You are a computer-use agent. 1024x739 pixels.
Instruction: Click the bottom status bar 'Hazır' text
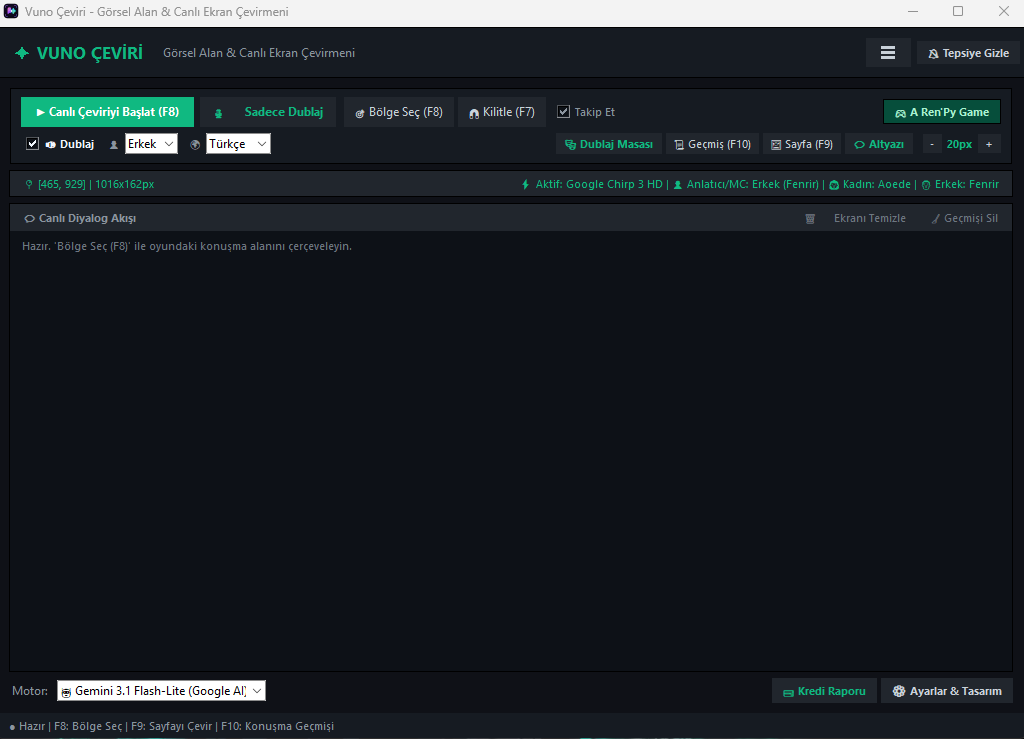pos(32,727)
